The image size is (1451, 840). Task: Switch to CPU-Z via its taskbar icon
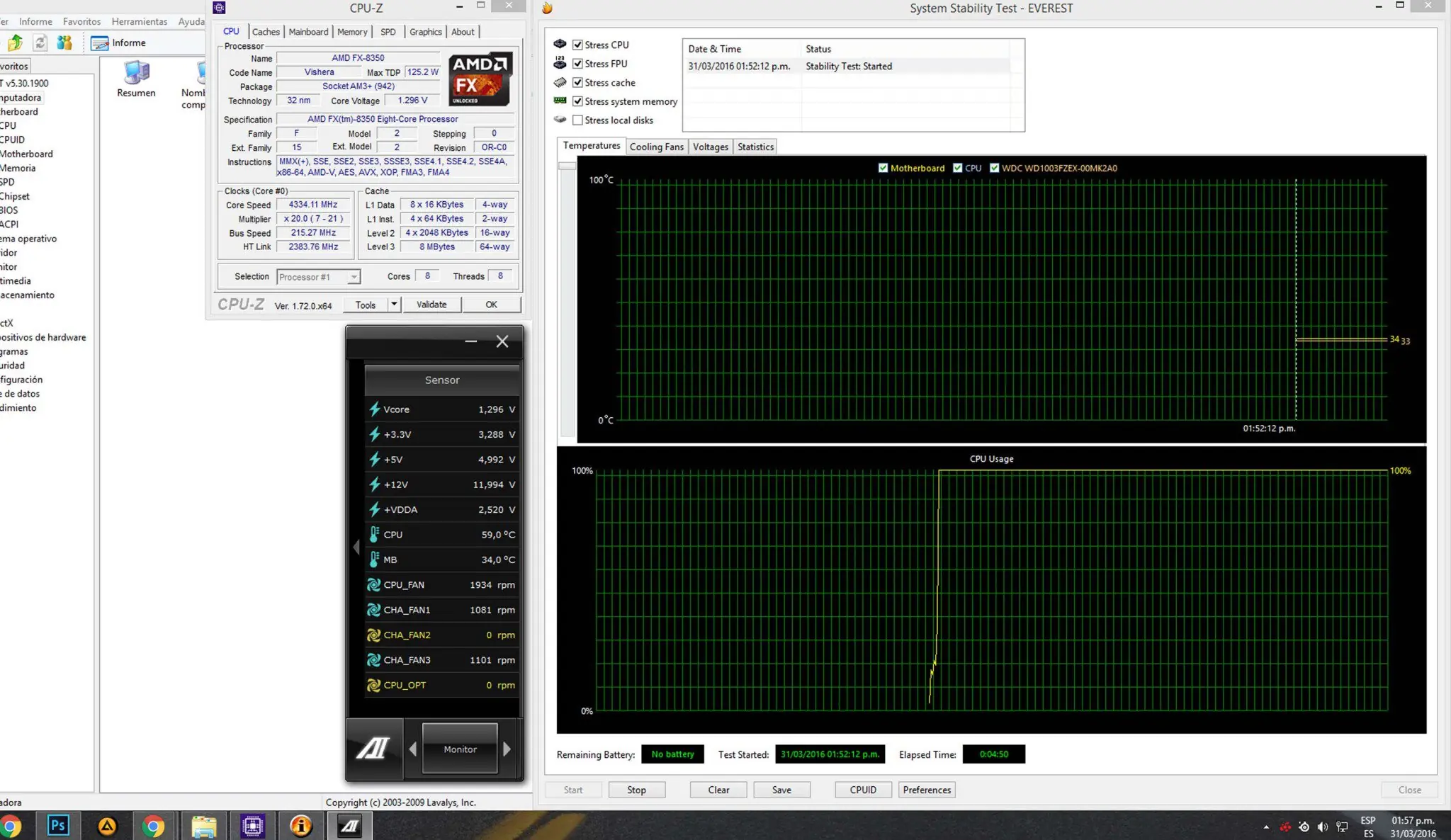coord(252,826)
